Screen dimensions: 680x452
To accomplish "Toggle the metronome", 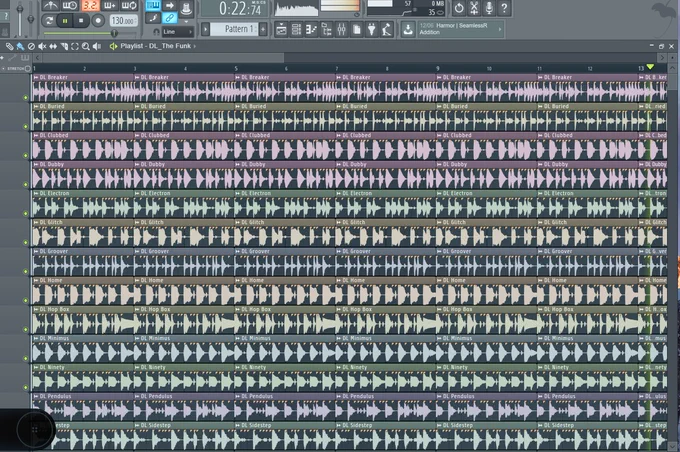I will tap(51, 6).
